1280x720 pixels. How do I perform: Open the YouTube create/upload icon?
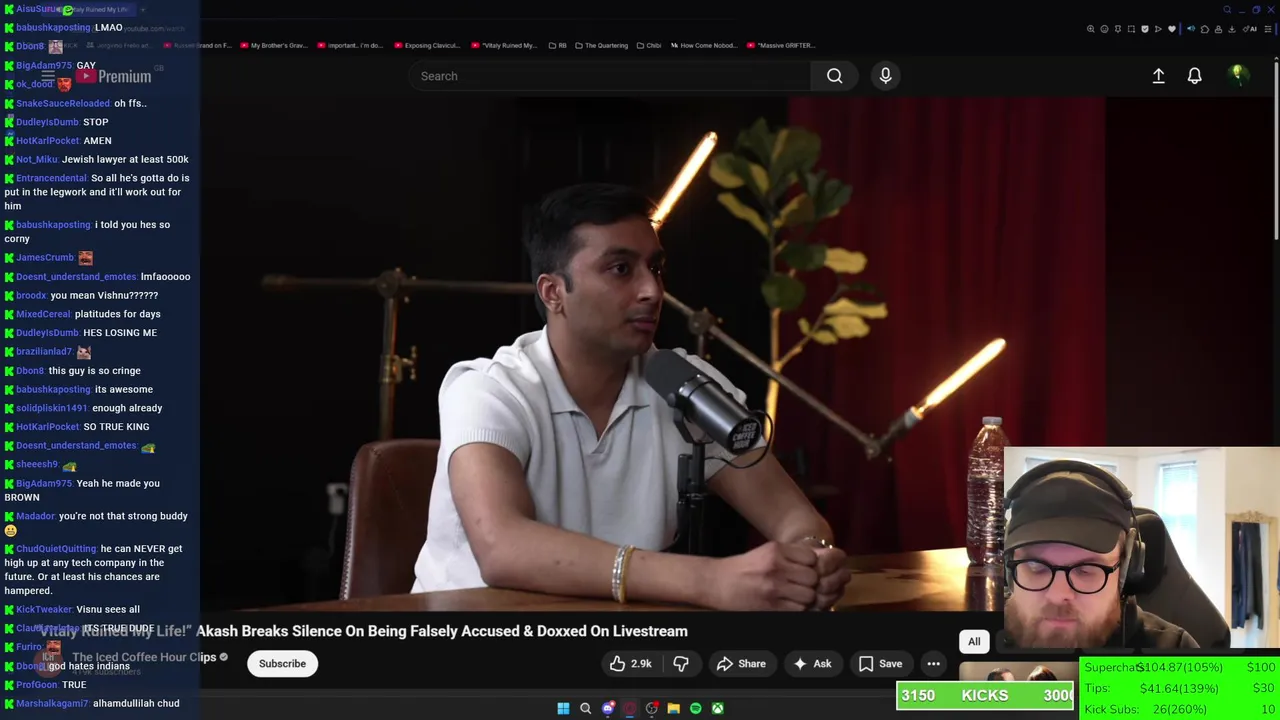click(1158, 76)
